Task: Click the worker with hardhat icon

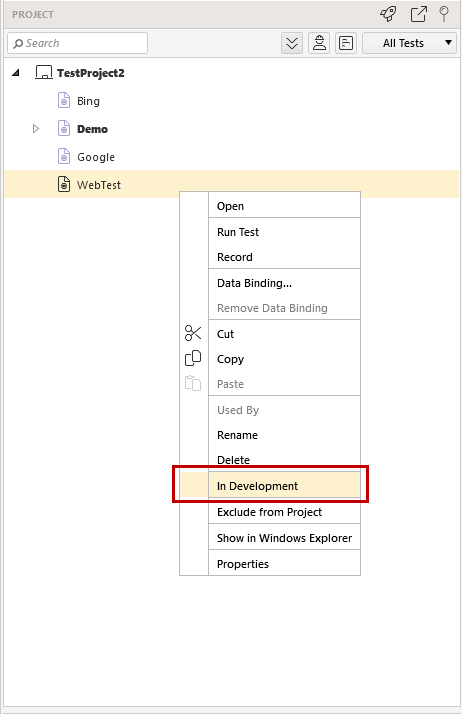Action: 319,43
